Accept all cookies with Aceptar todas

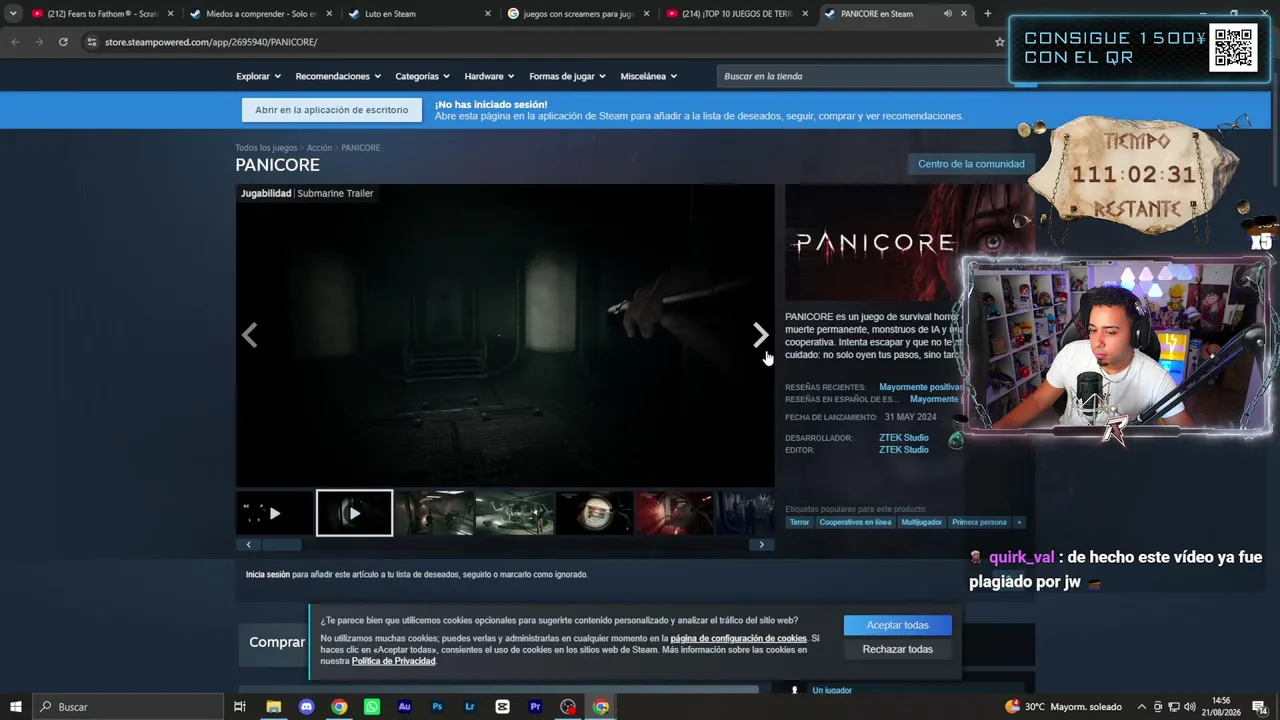[897, 625]
